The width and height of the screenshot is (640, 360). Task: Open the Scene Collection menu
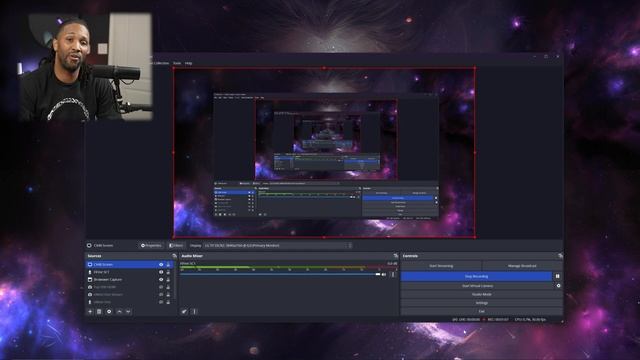point(160,63)
